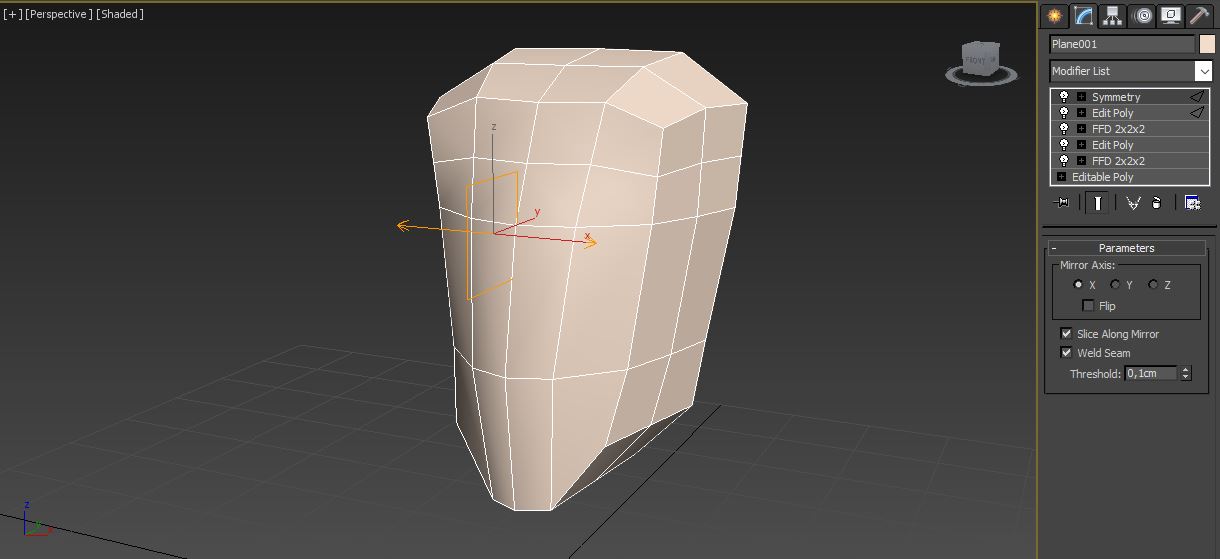1220x559 pixels.
Task: Open the Create command panel tab
Action: pyautogui.click(x=1053, y=16)
